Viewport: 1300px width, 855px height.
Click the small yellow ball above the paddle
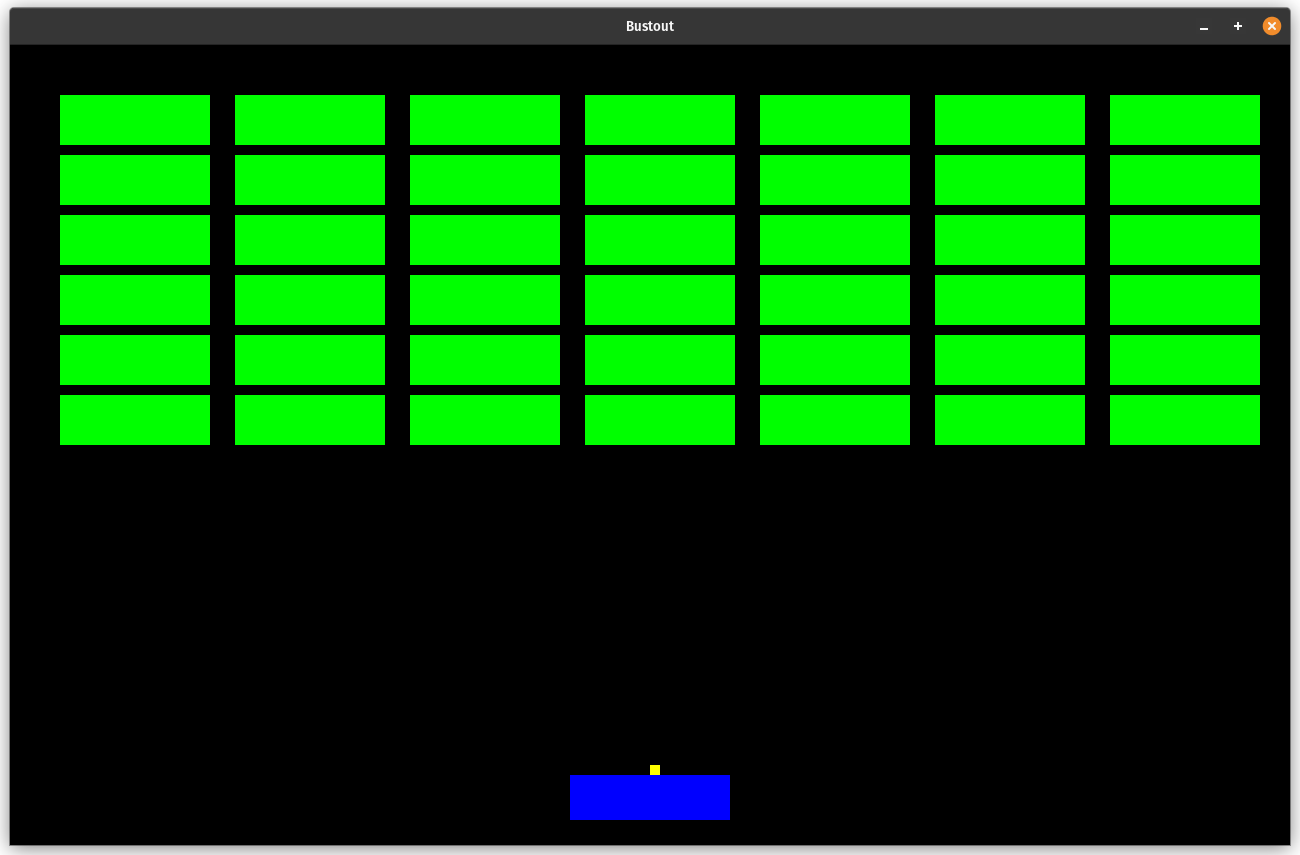655,770
